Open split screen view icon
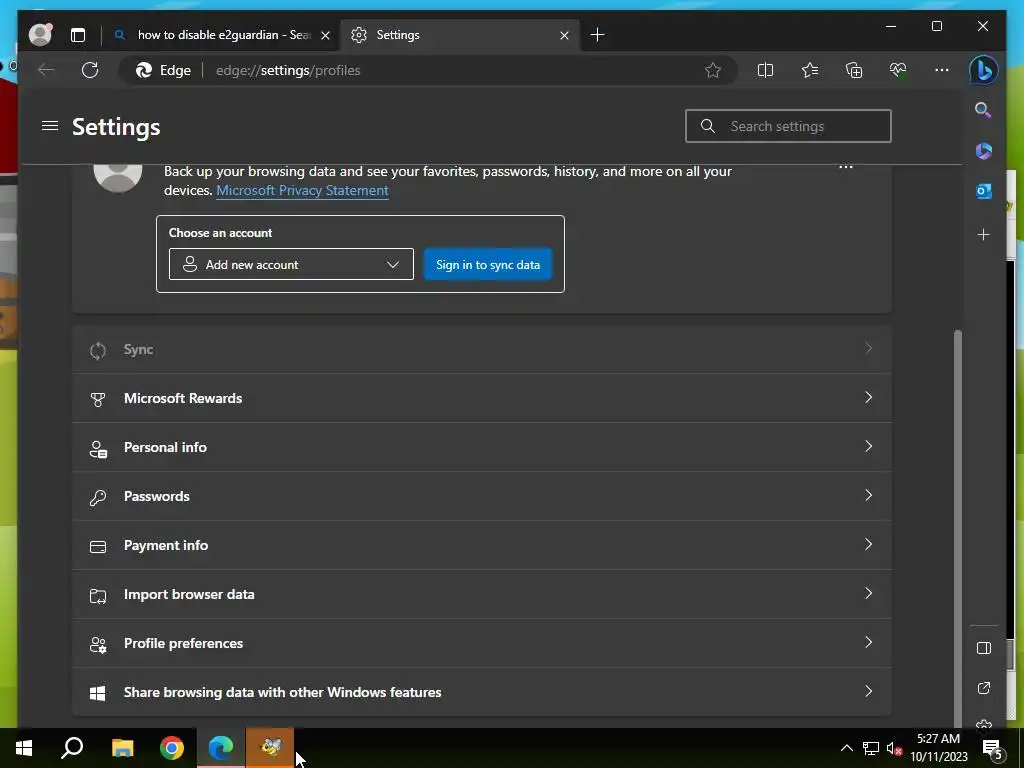Image resolution: width=1024 pixels, height=768 pixels. click(x=765, y=70)
